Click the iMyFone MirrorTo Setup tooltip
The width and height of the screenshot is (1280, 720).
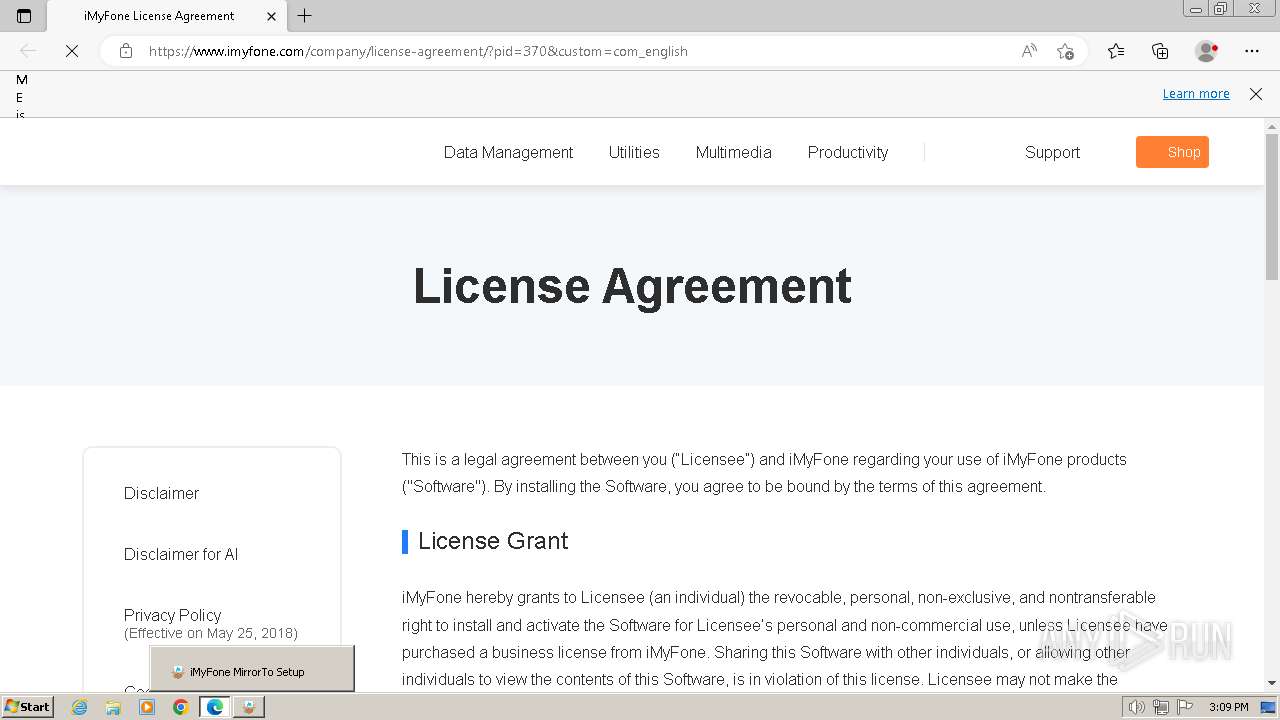tap(252, 669)
